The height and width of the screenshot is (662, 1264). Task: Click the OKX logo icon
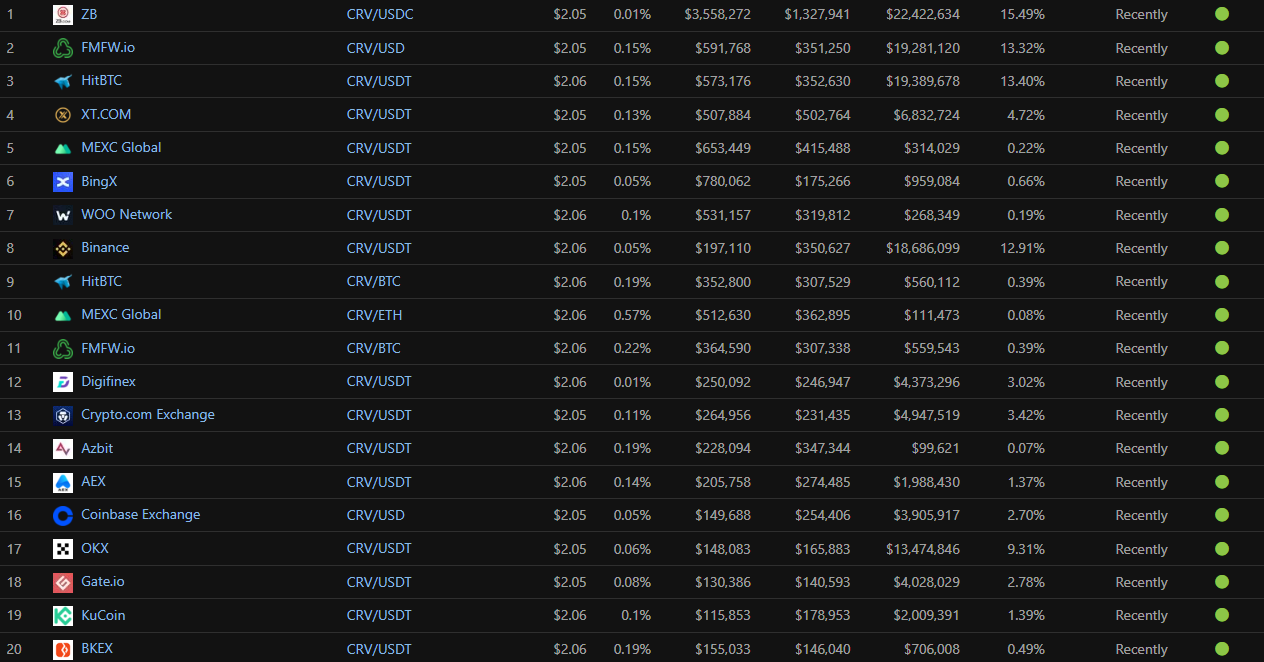pos(63,549)
